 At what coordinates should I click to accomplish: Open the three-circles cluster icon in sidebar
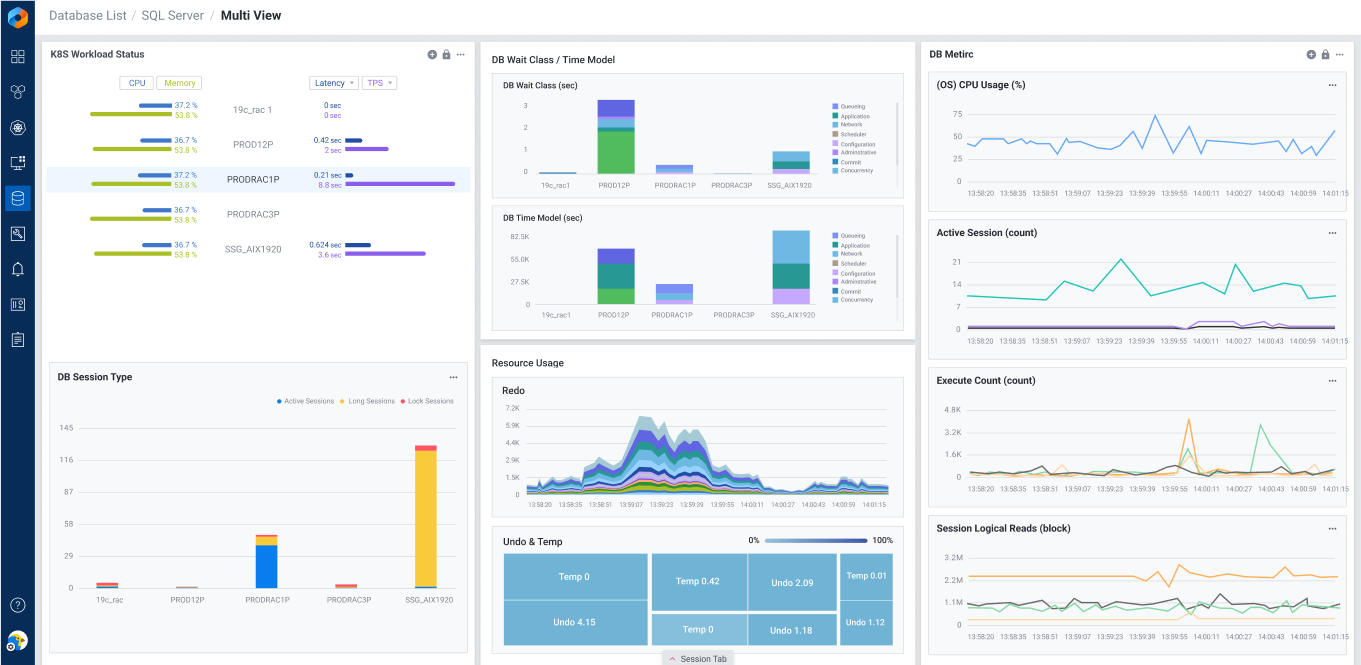tap(17, 92)
